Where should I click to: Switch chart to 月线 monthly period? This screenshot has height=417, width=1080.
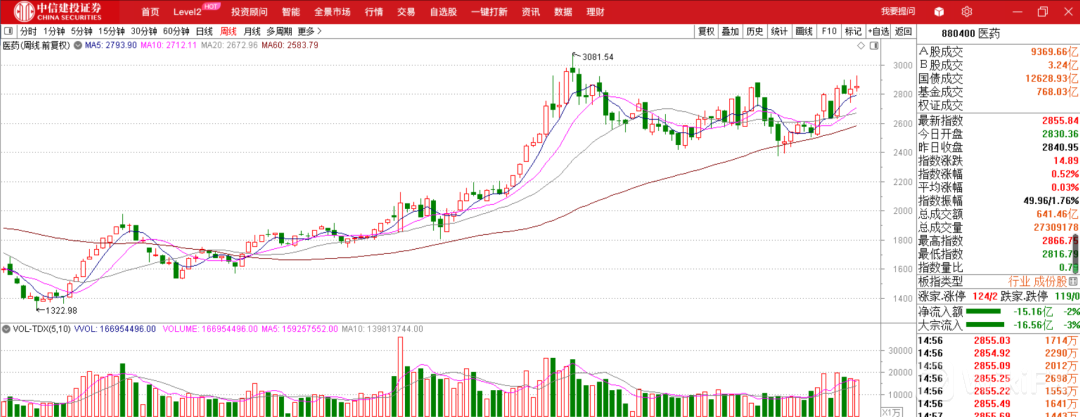(x=252, y=31)
